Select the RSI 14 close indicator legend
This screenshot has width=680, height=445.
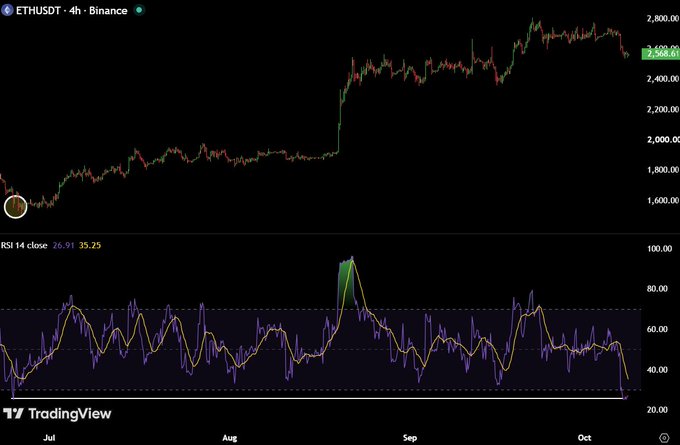(24, 245)
